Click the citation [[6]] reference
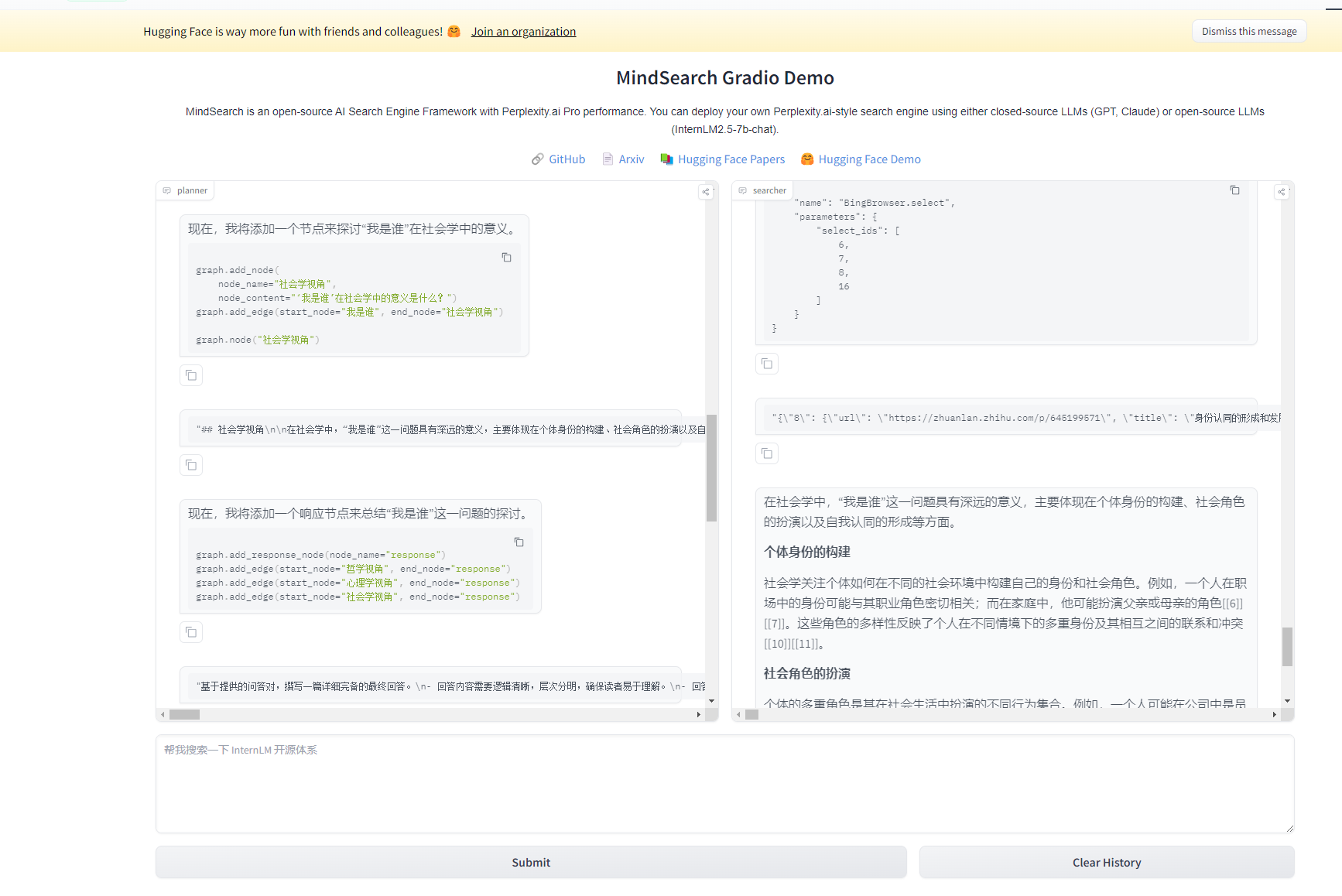 pyautogui.click(x=1232, y=604)
